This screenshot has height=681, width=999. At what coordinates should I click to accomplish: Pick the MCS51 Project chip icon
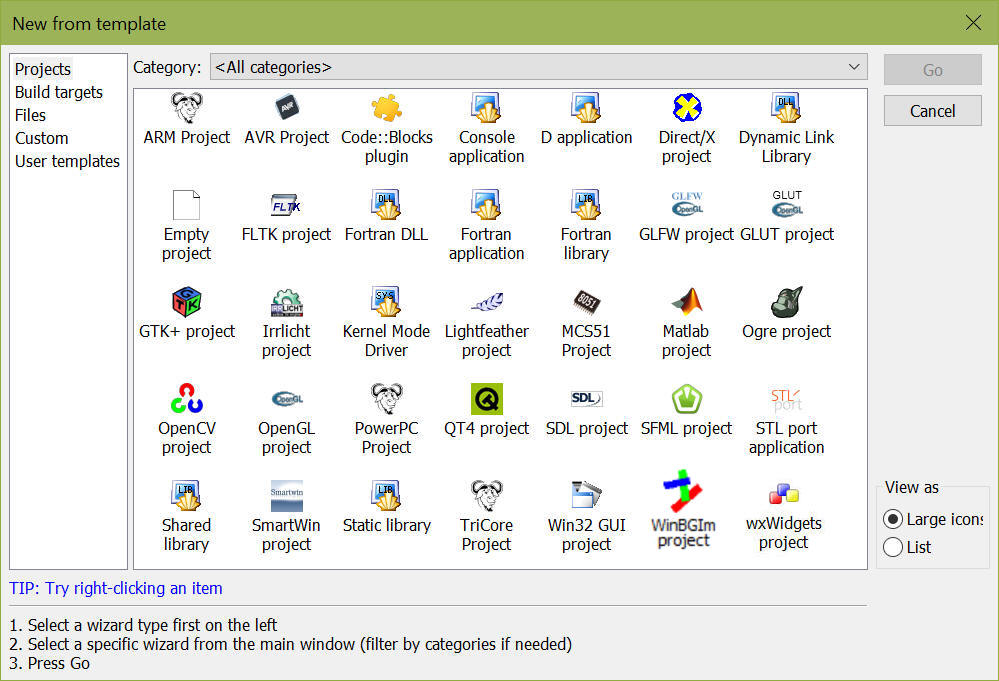[x=586, y=301]
